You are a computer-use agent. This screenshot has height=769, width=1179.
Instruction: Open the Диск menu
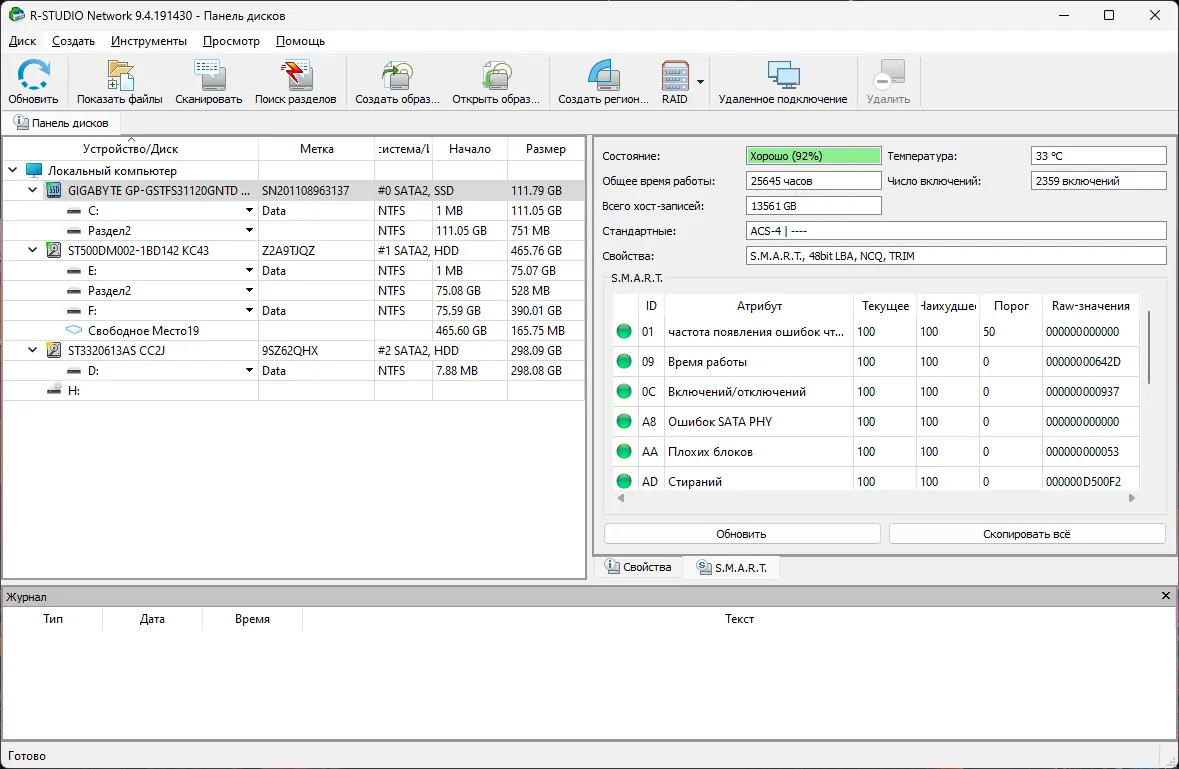pos(22,41)
